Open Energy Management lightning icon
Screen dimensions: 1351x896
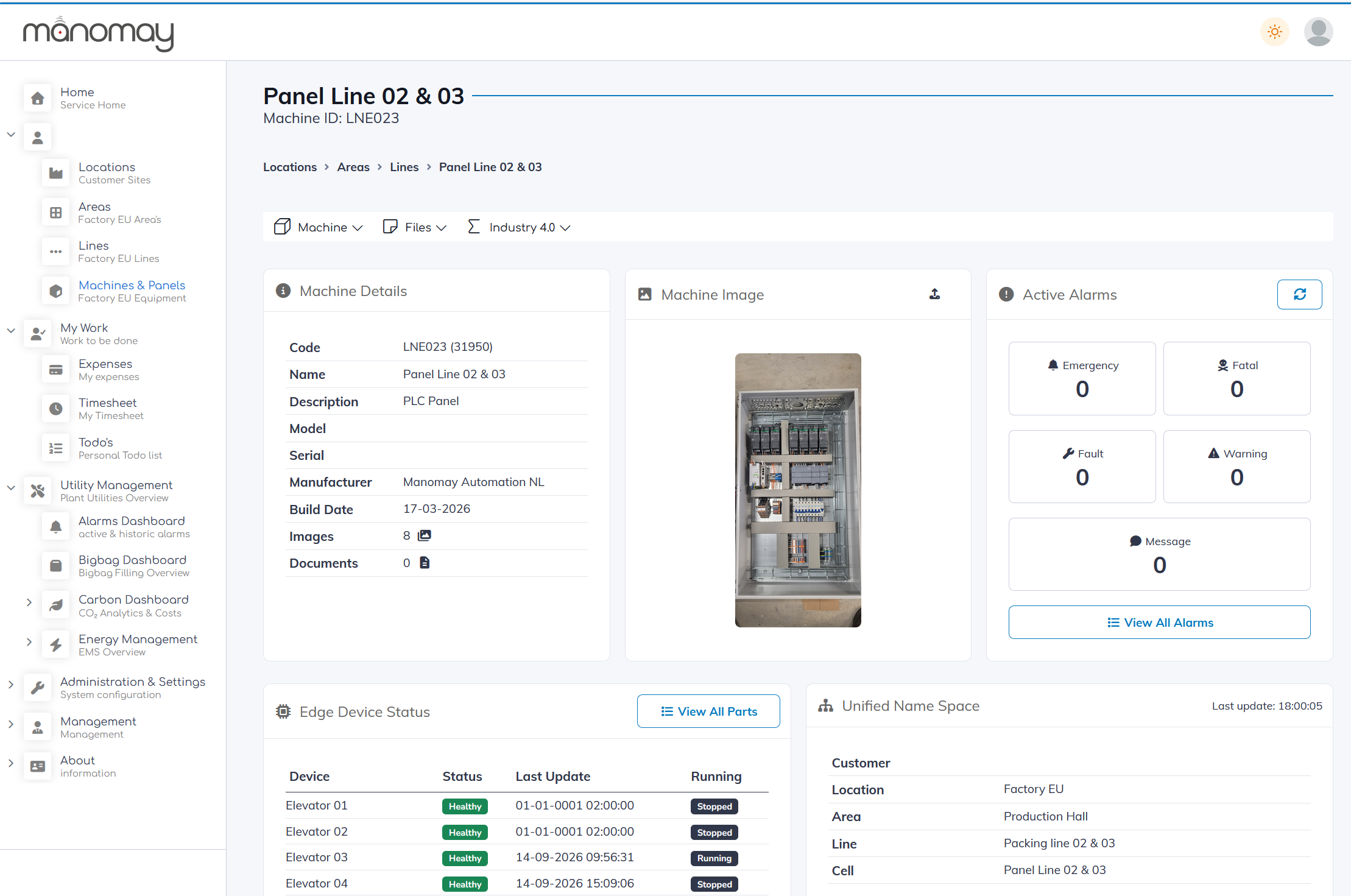point(56,645)
